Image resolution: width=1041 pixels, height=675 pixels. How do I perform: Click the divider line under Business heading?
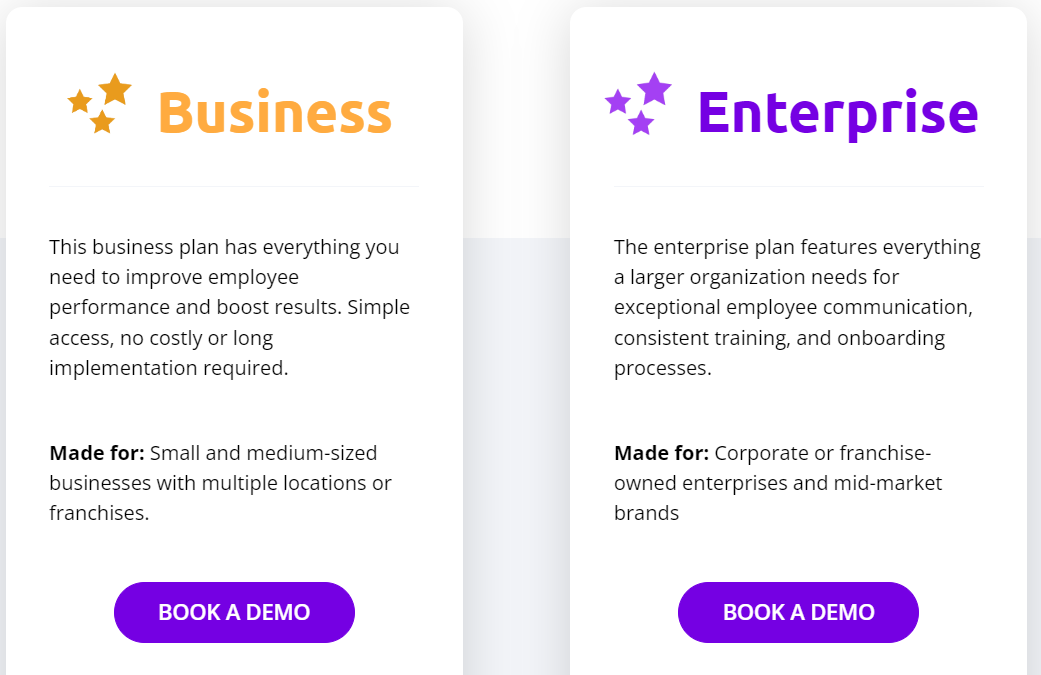tap(233, 186)
